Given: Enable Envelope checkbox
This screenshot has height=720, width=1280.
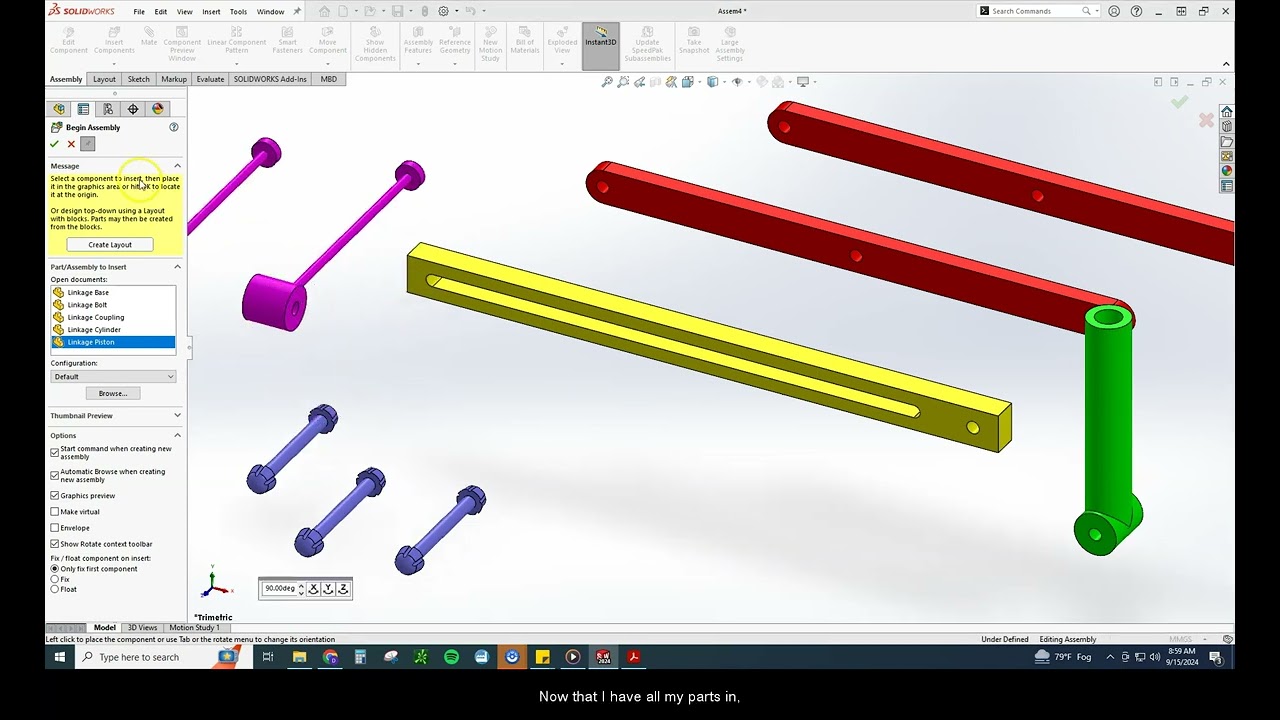Looking at the screenshot, I should coord(55,527).
